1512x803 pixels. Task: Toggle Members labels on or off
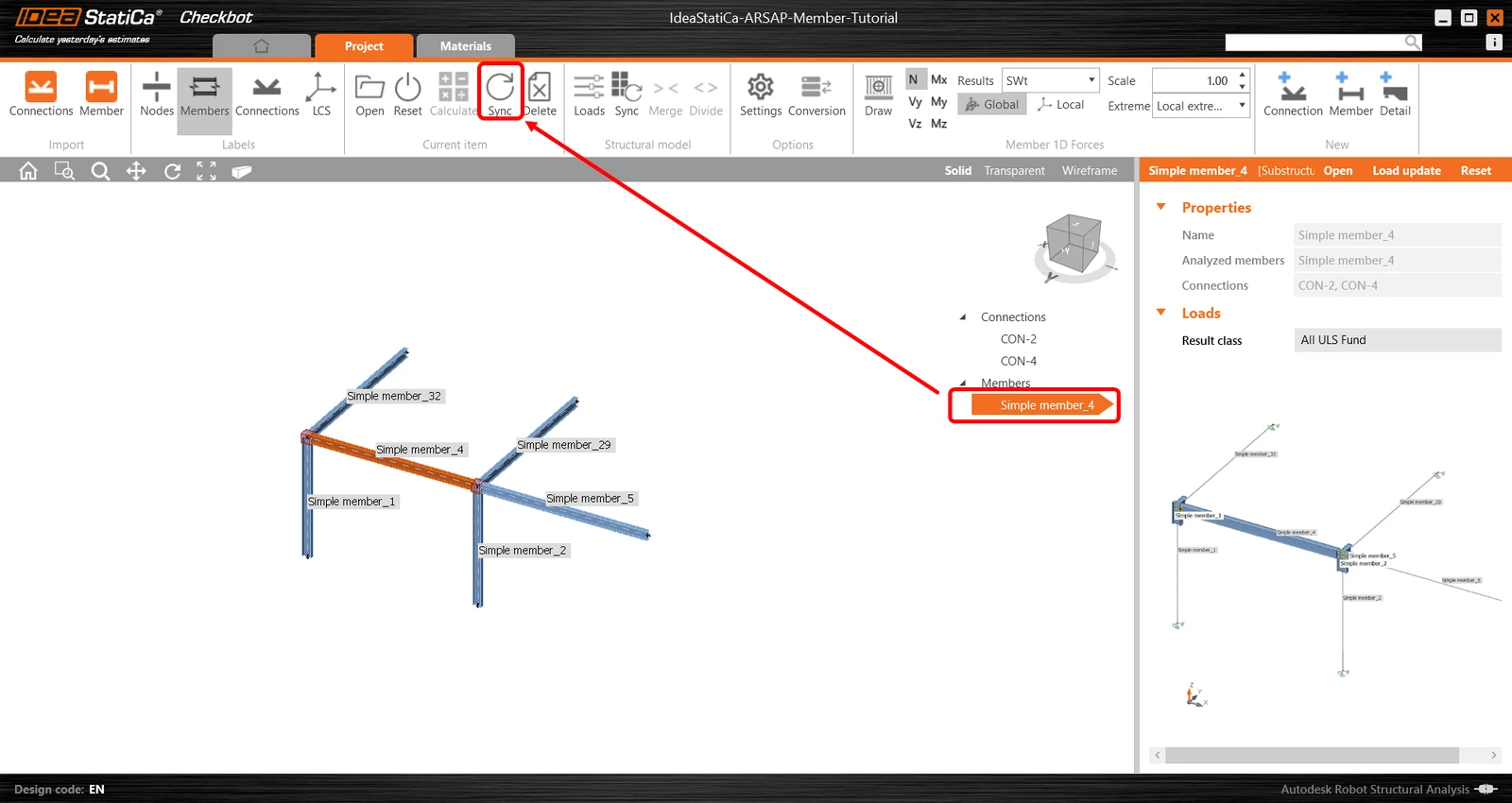point(205,94)
